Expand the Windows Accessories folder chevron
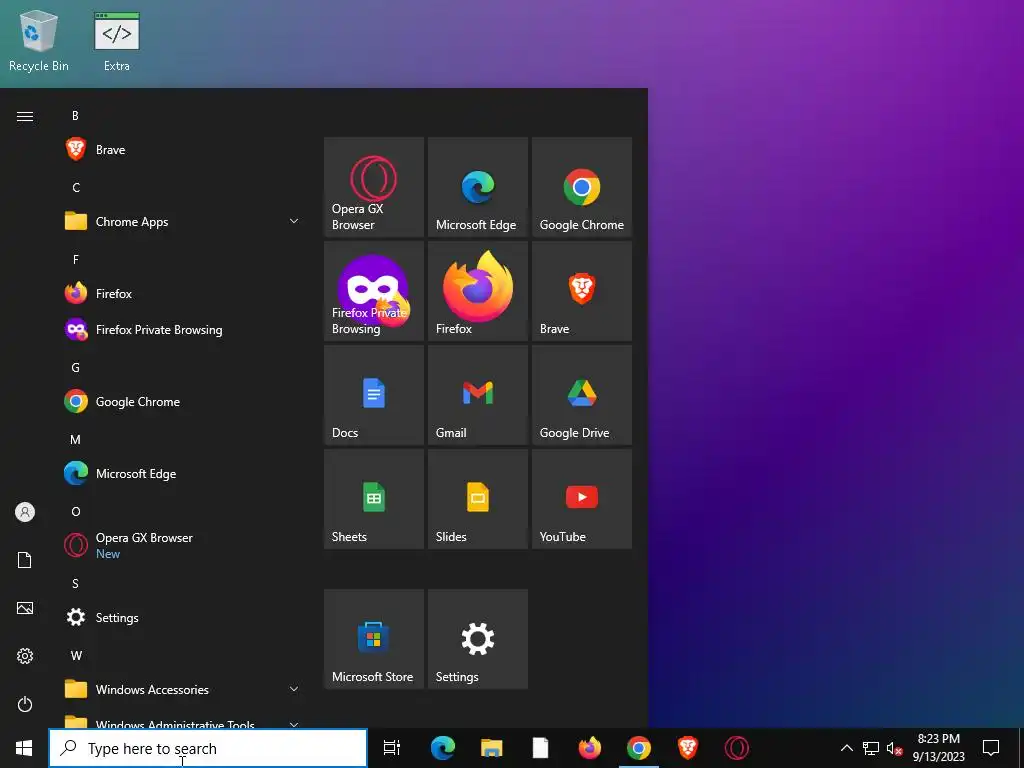Image resolution: width=1024 pixels, height=768 pixels. coord(294,689)
